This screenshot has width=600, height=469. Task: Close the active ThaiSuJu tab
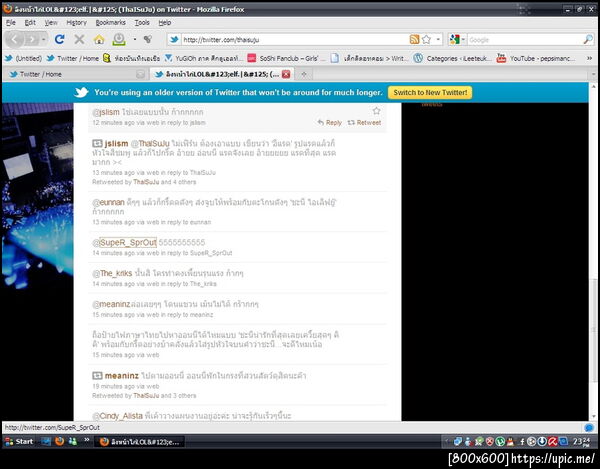coord(286,74)
